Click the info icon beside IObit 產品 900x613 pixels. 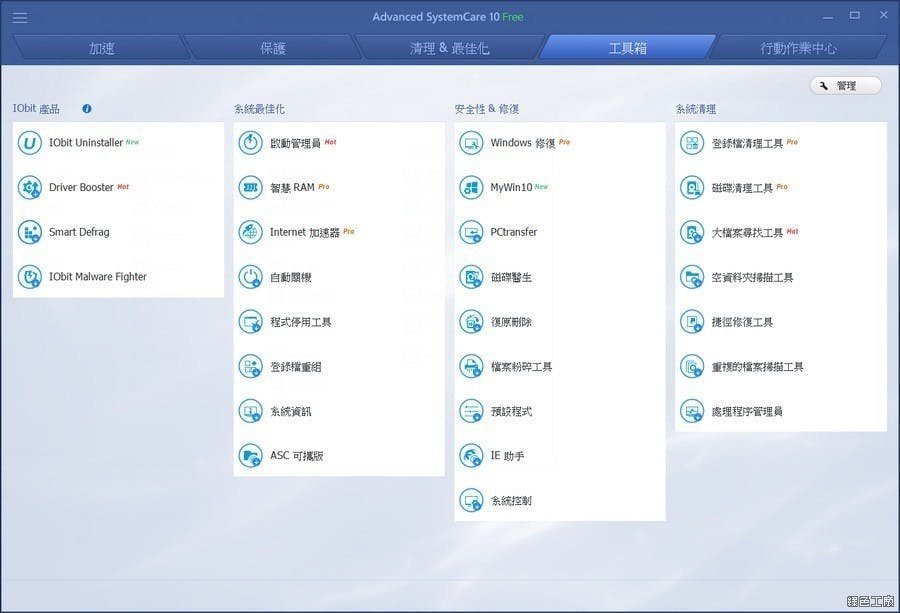pyautogui.click(x=87, y=108)
